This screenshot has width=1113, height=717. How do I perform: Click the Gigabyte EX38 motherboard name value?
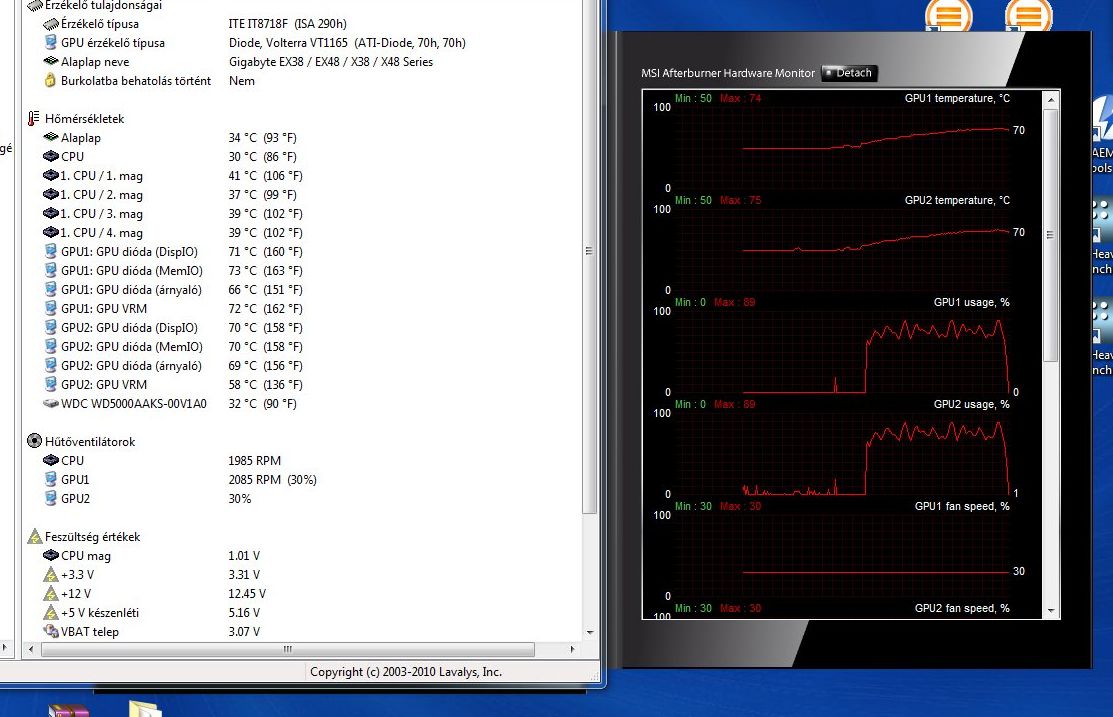[331, 62]
